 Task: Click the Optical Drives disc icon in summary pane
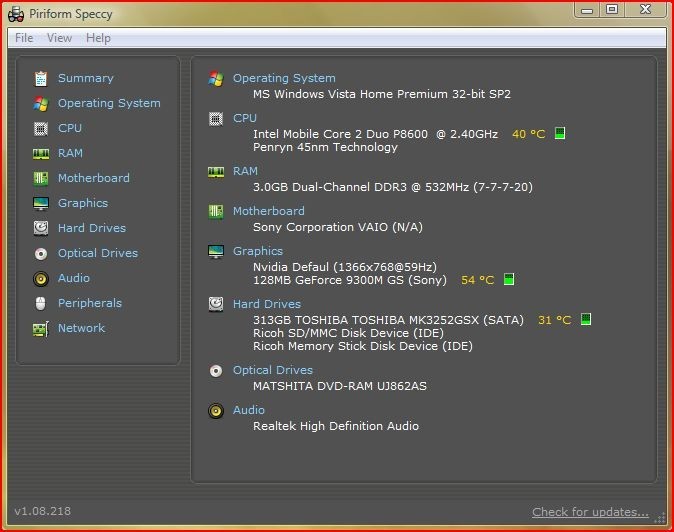point(216,370)
